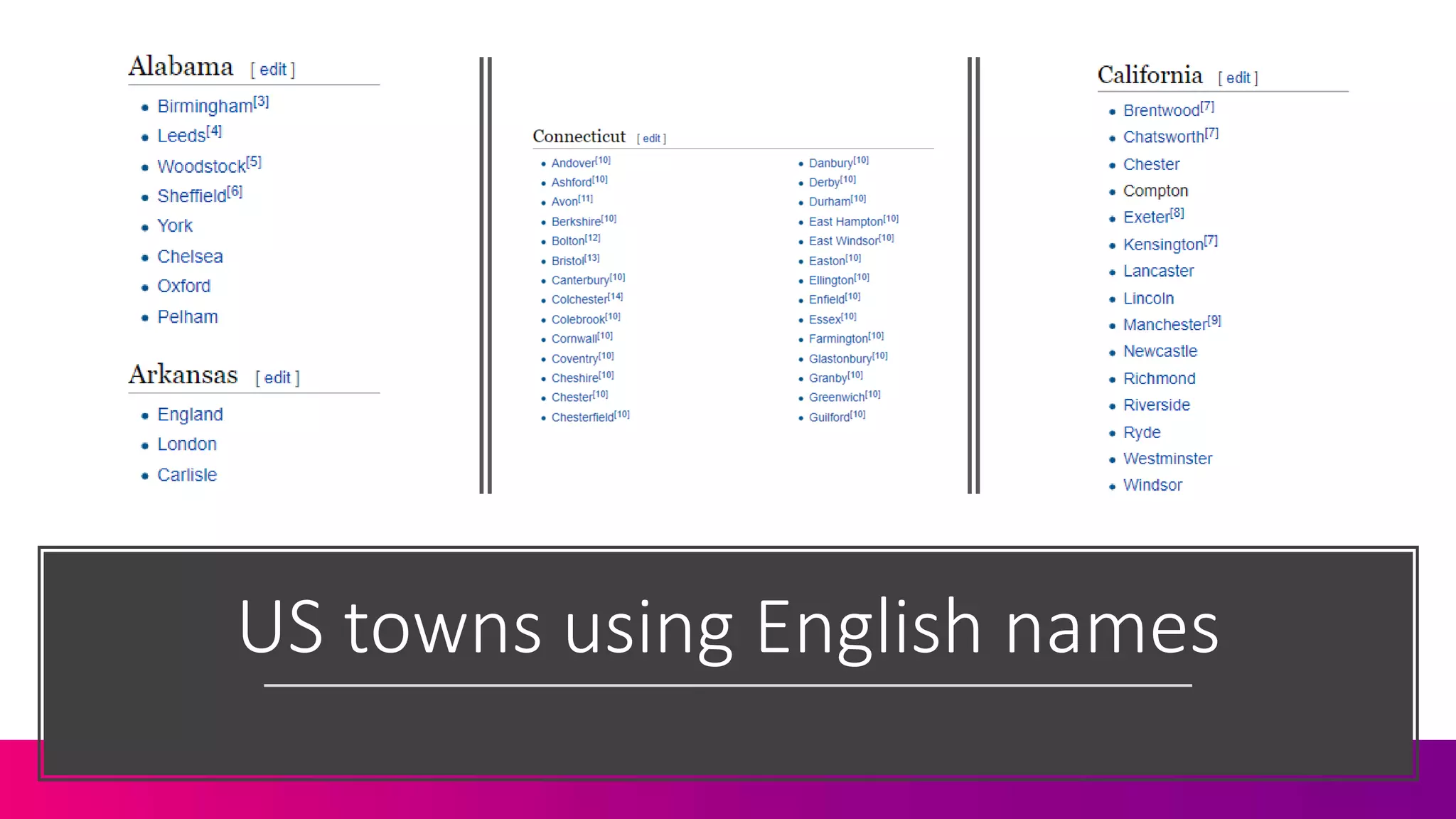Click the Oxford link under Alabama
This screenshot has width=1456, height=819.
(x=183, y=286)
